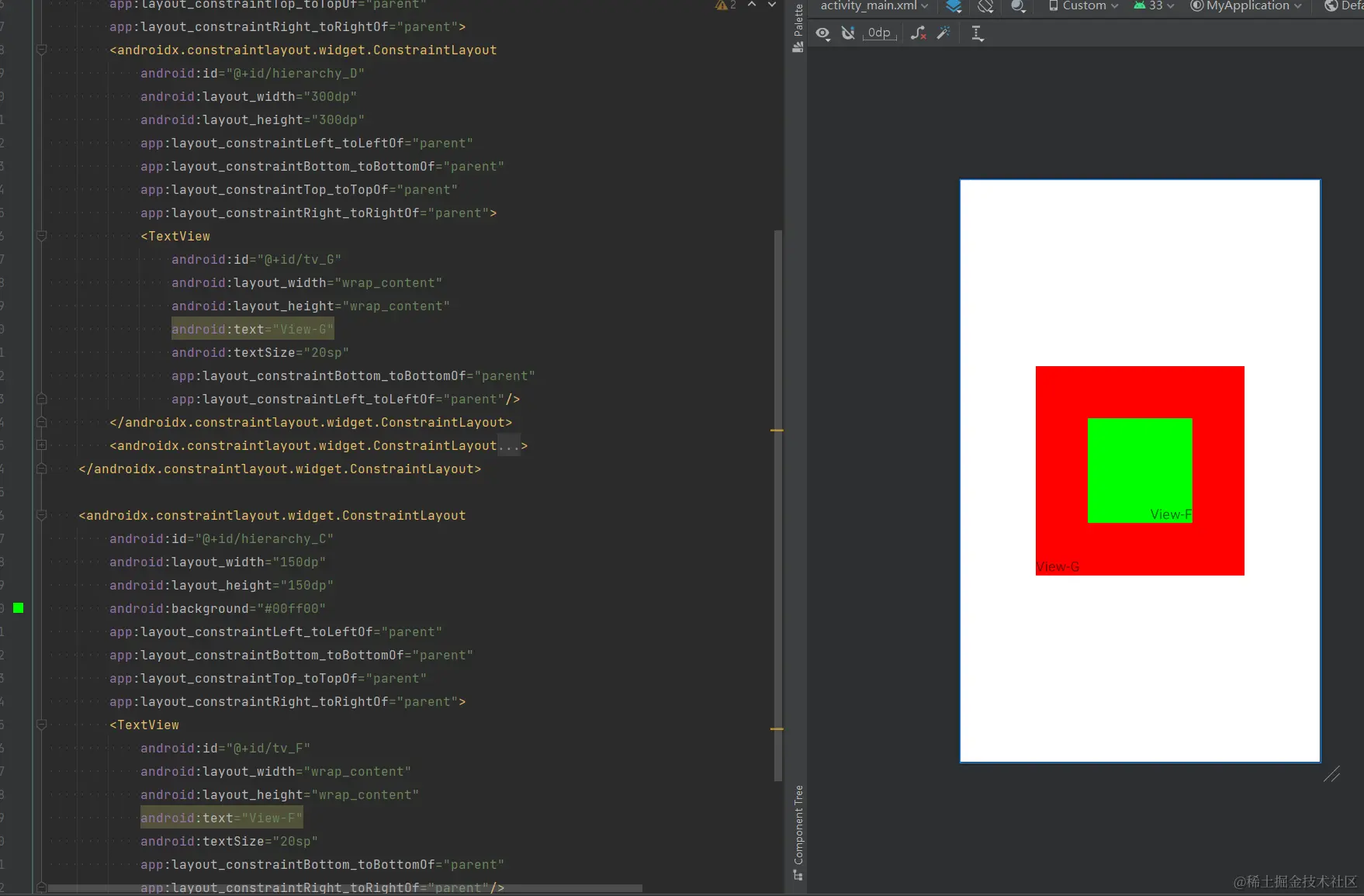Image resolution: width=1364 pixels, height=896 pixels.
Task: Select the design surface layers icon
Action: (954, 6)
